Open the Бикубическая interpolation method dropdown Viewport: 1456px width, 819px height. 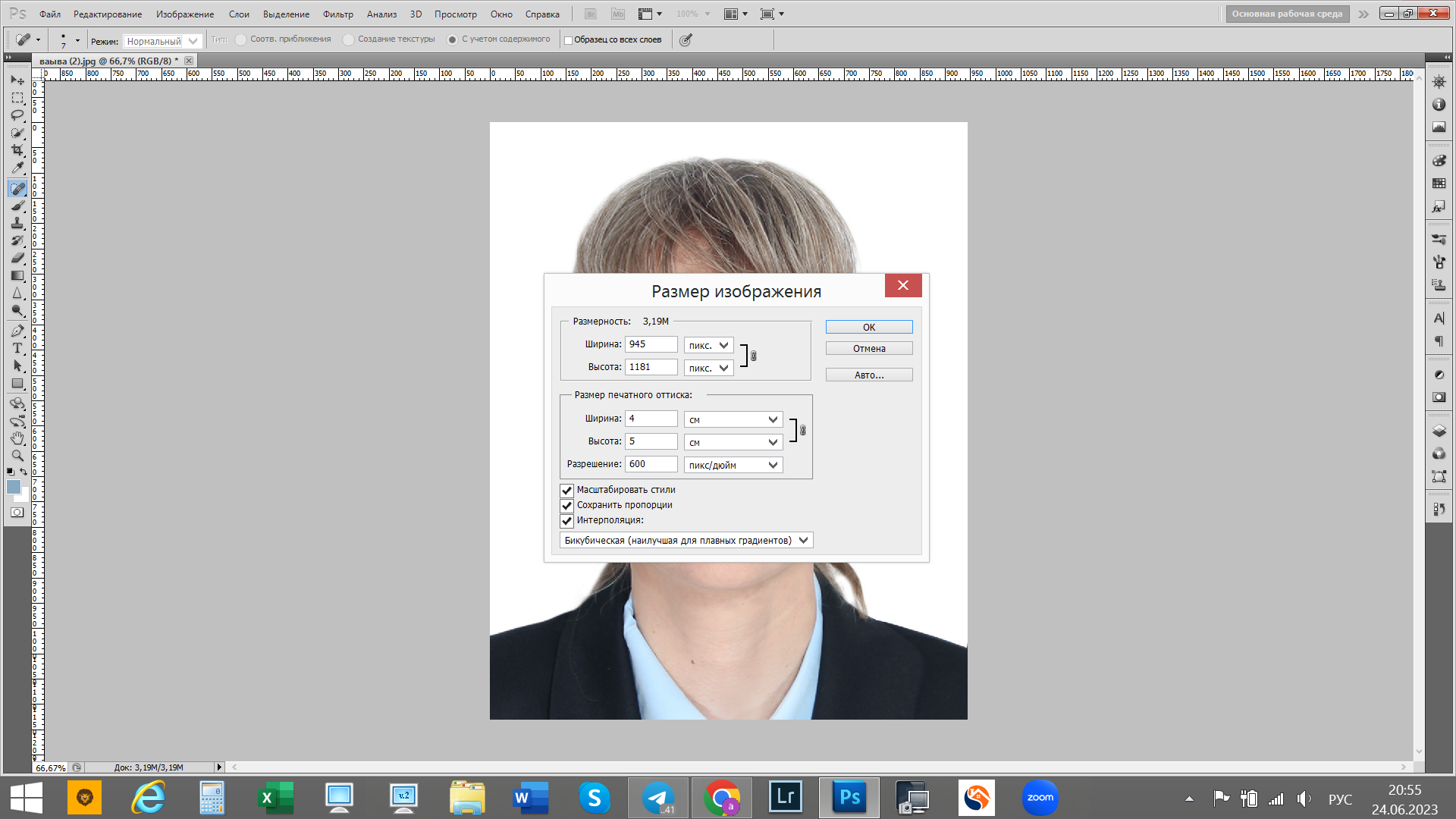(x=686, y=540)
